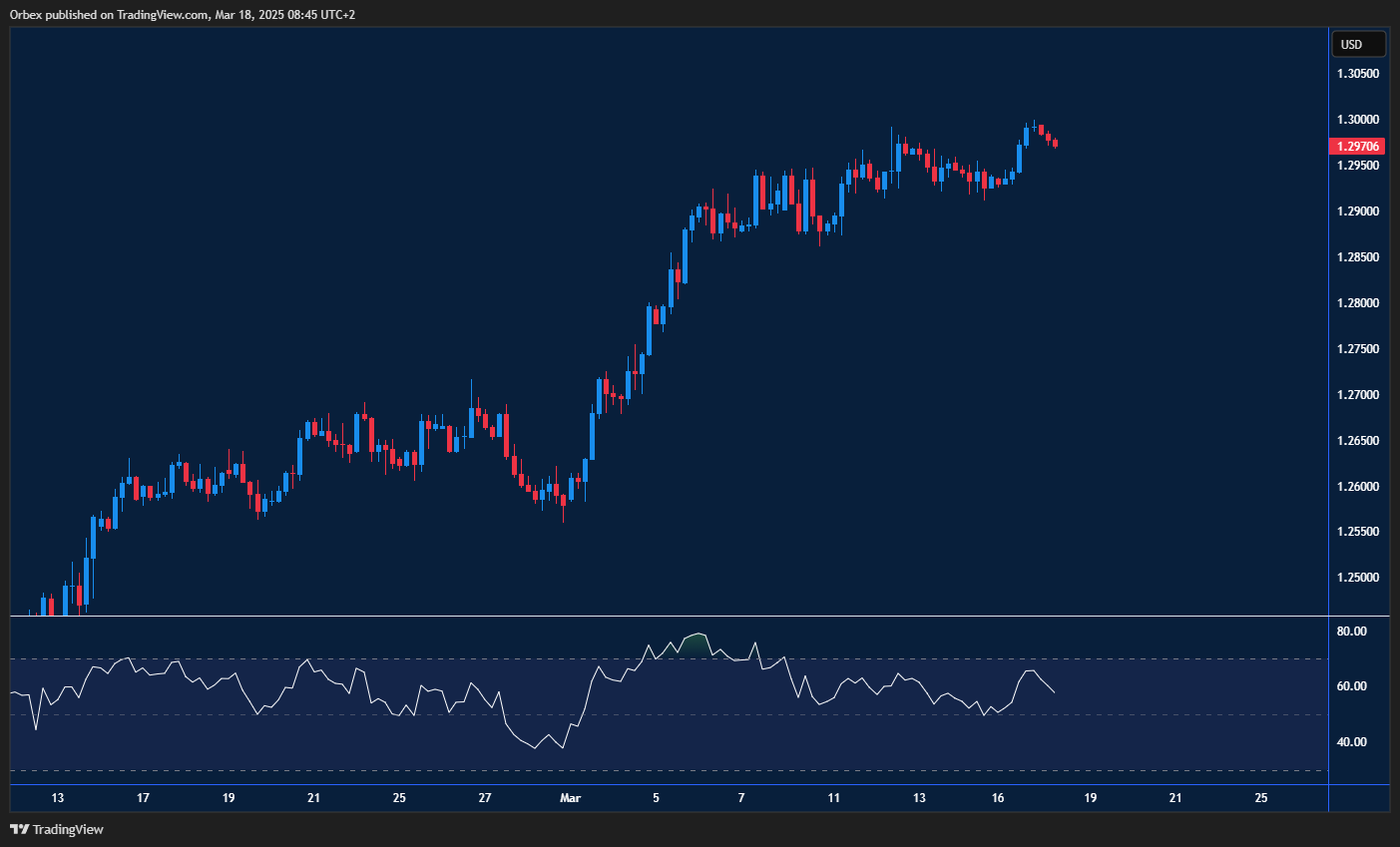Image resolution: width=1400 pixels, height=847 pixels.
Task: Click the 80.00 label on RSI scale
Action: coord(1351,632)
